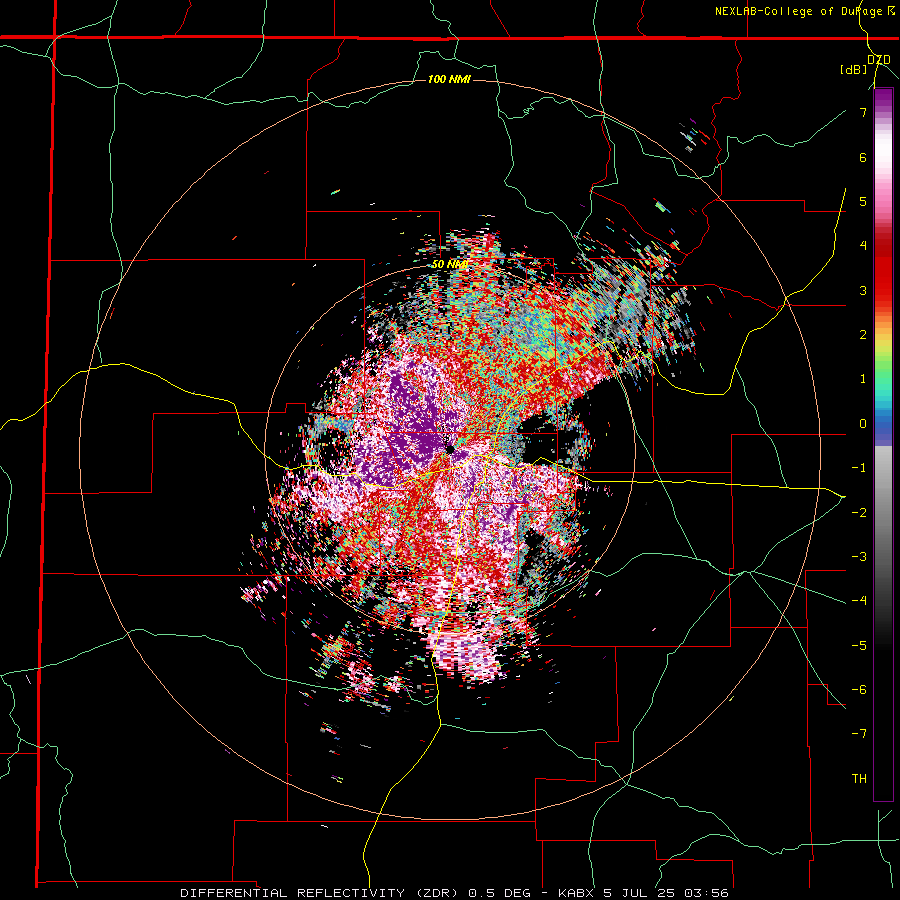
Task: Select the -5 value on the dB scale
Action: tap(859, 645)
